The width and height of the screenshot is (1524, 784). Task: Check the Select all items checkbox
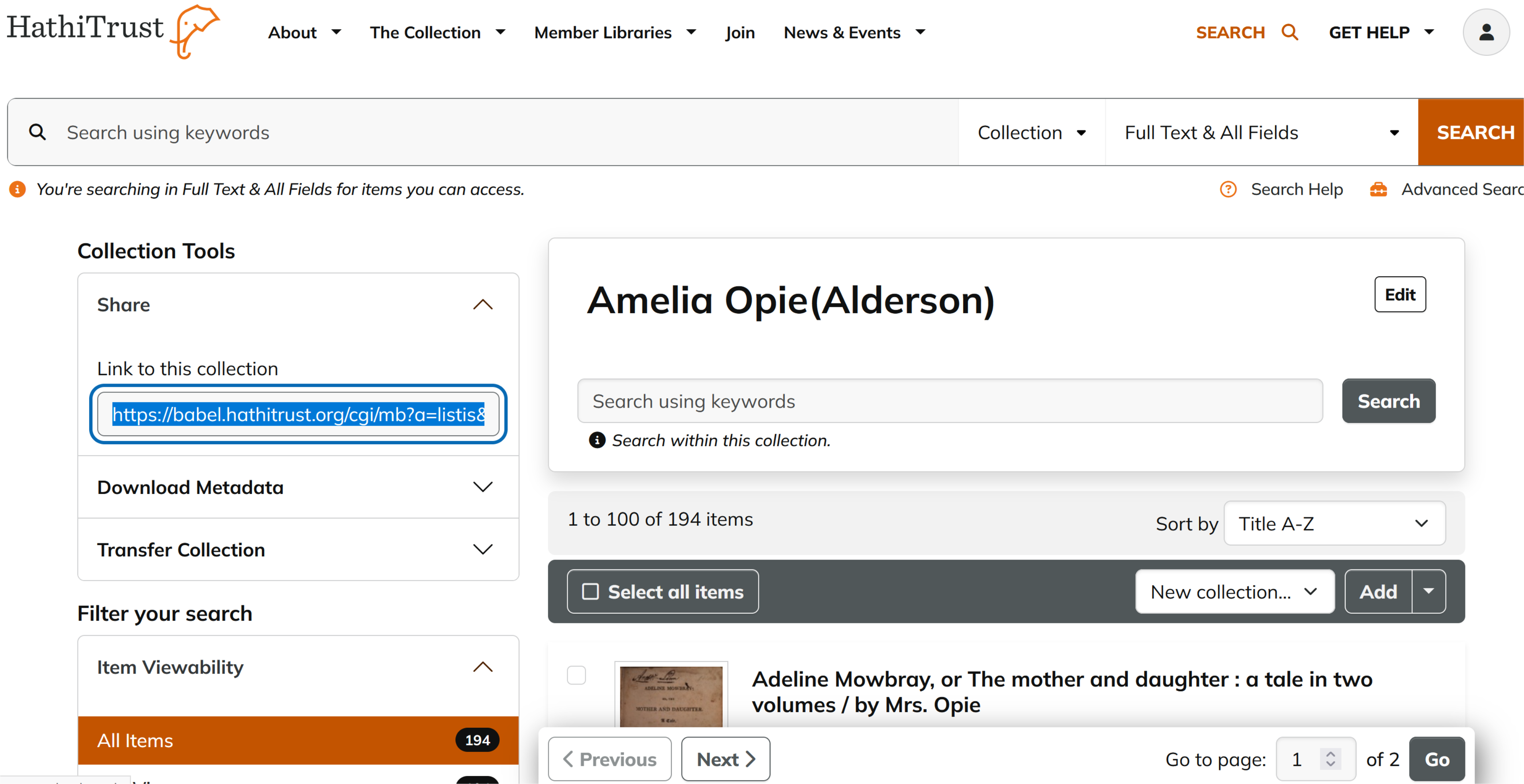(x=590, y=592)
